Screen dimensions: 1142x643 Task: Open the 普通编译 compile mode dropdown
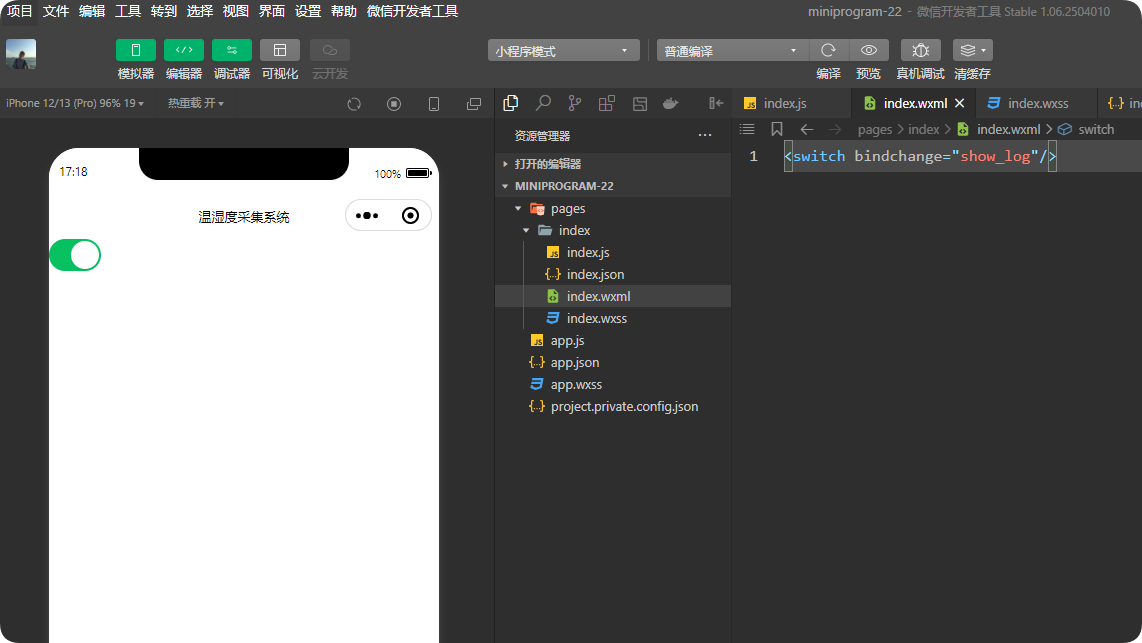[x=732, y=51]
